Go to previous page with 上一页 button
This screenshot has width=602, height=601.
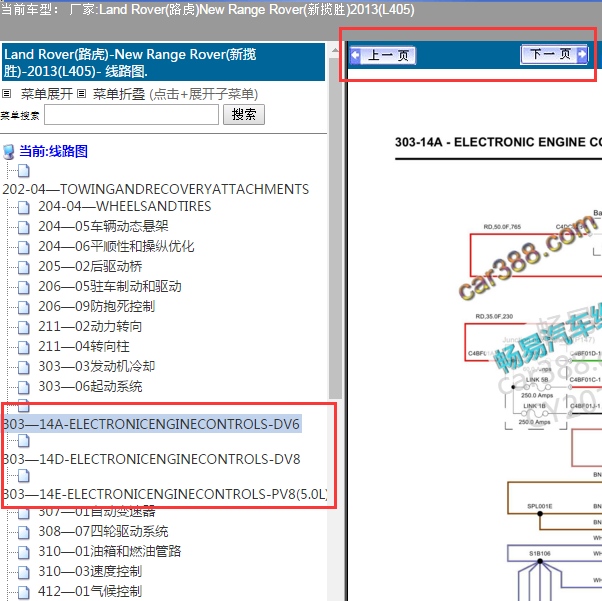[383, 55]
